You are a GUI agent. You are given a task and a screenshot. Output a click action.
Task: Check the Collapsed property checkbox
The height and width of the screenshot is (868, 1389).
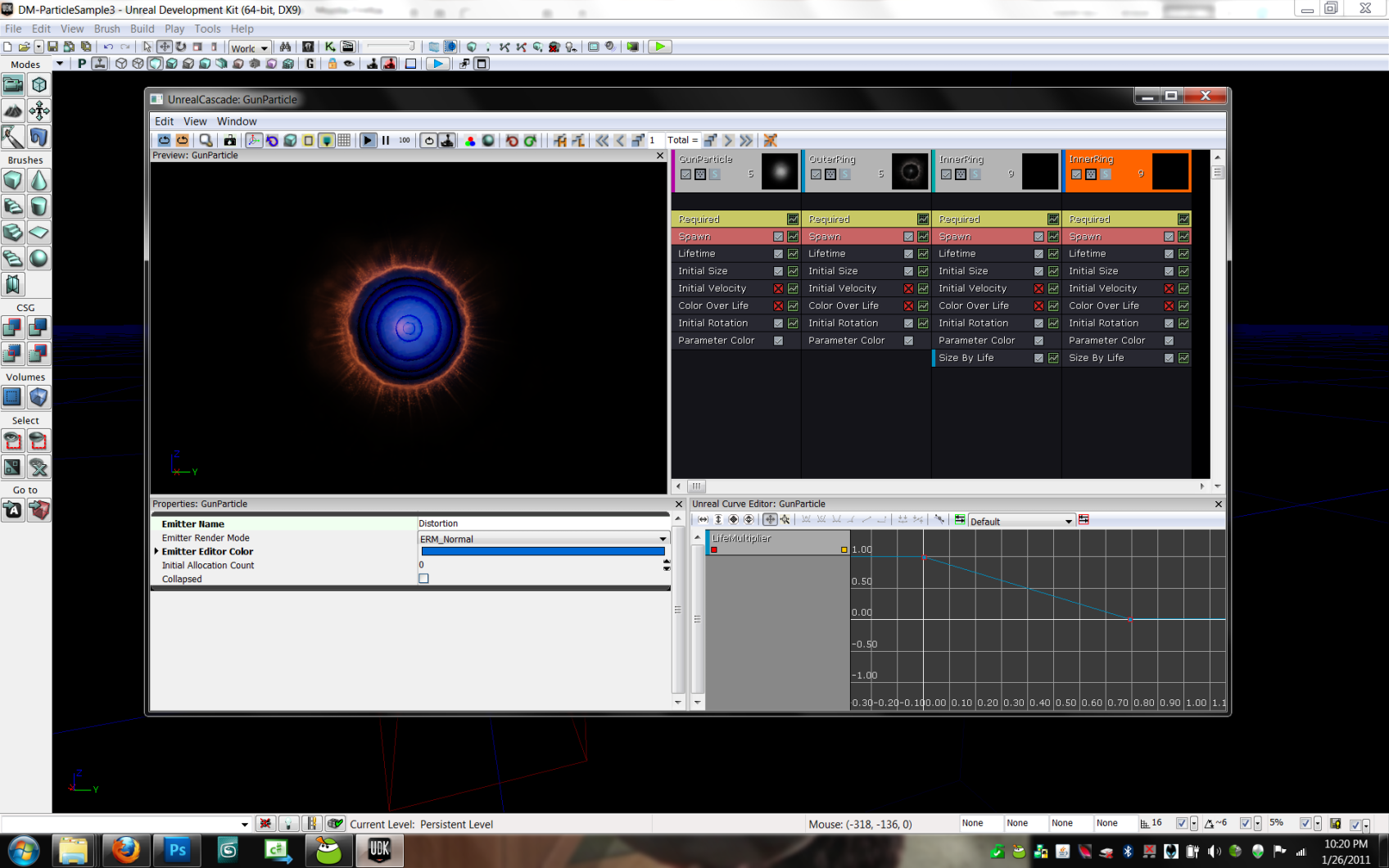423,578
